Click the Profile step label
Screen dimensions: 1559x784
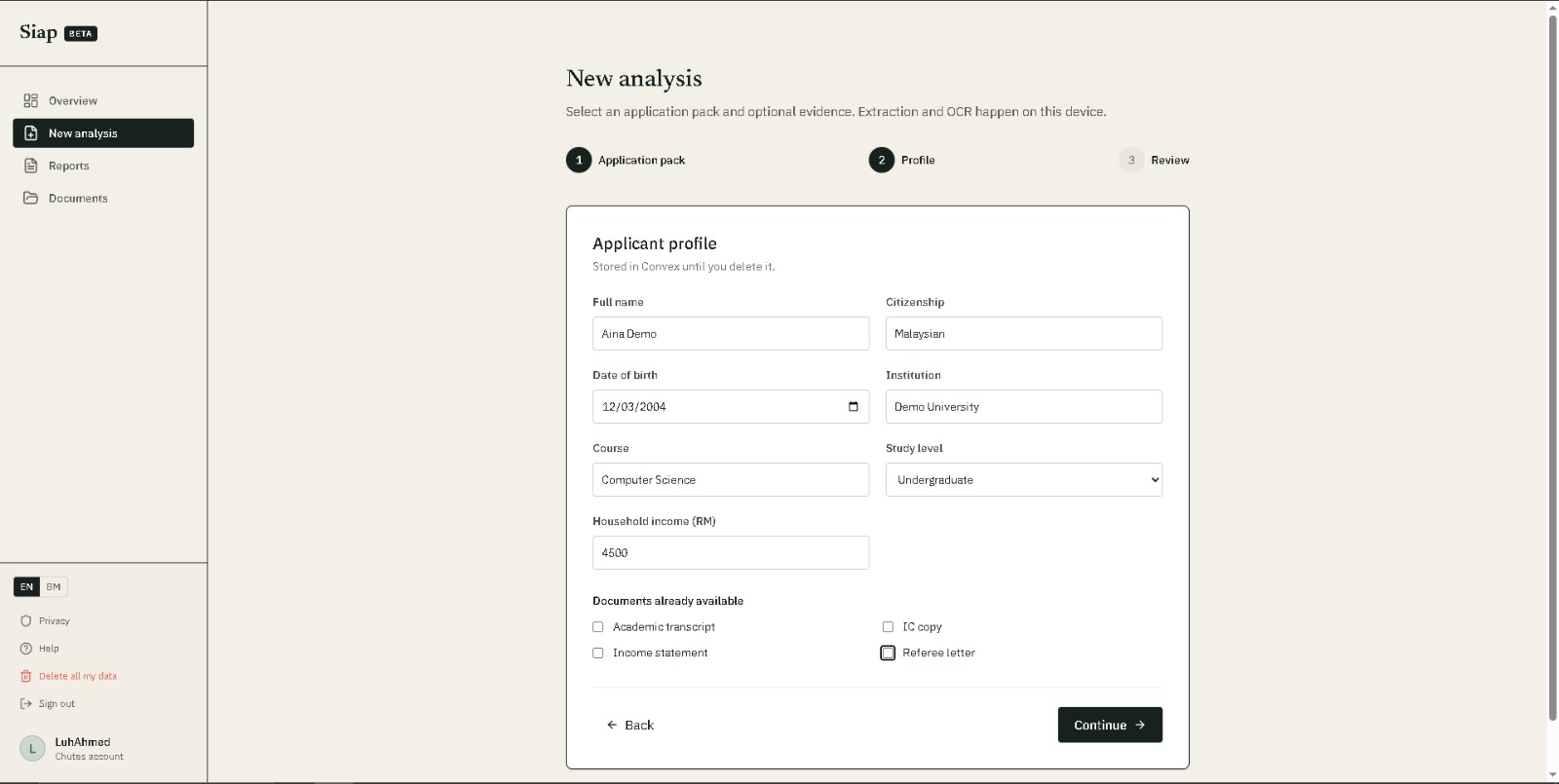click(x=918, y=160)
